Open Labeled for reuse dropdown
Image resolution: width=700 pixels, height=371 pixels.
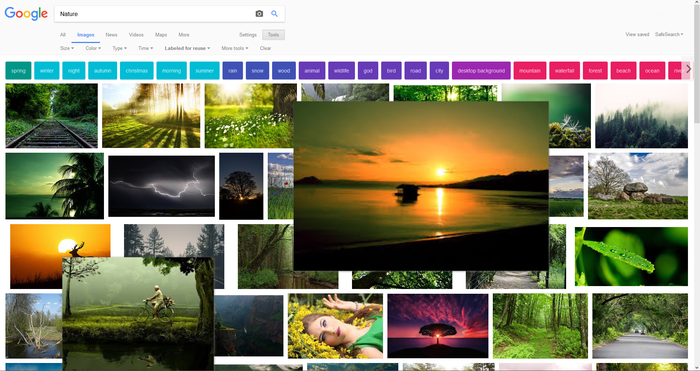point(187,48)
